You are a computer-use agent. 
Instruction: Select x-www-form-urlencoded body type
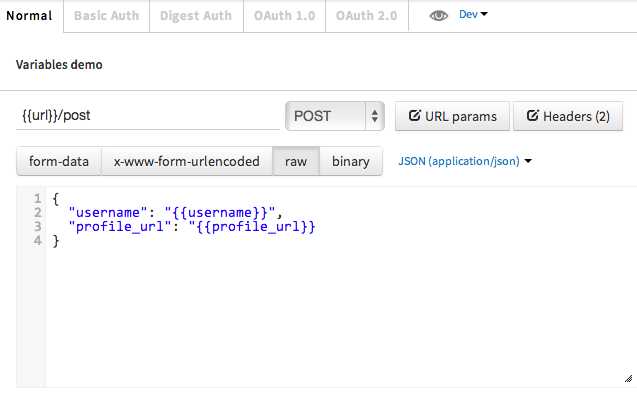click(x=186, y=161)
